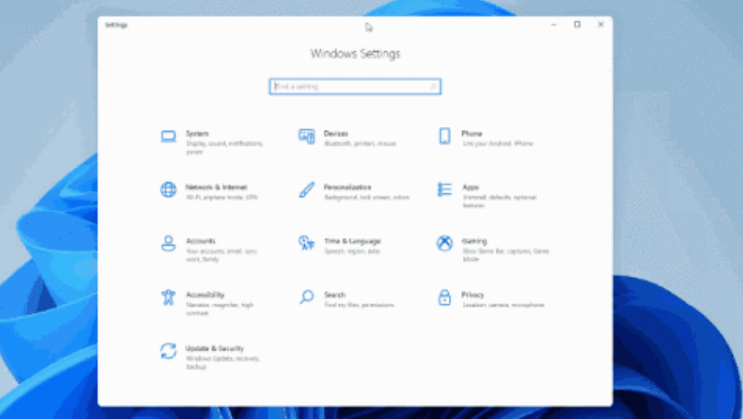This screenshot has height=419, width=743.
Task: Open the Network & Internet globe icon
Action: point(168,190)
